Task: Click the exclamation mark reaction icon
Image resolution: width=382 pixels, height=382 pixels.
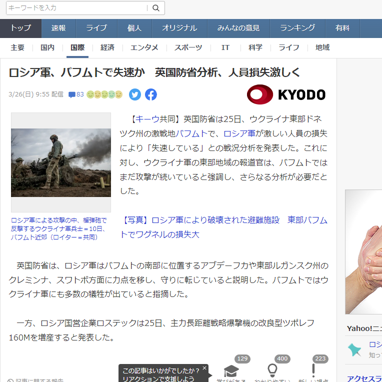Action: pyautogui.click(x=313, y=370)
